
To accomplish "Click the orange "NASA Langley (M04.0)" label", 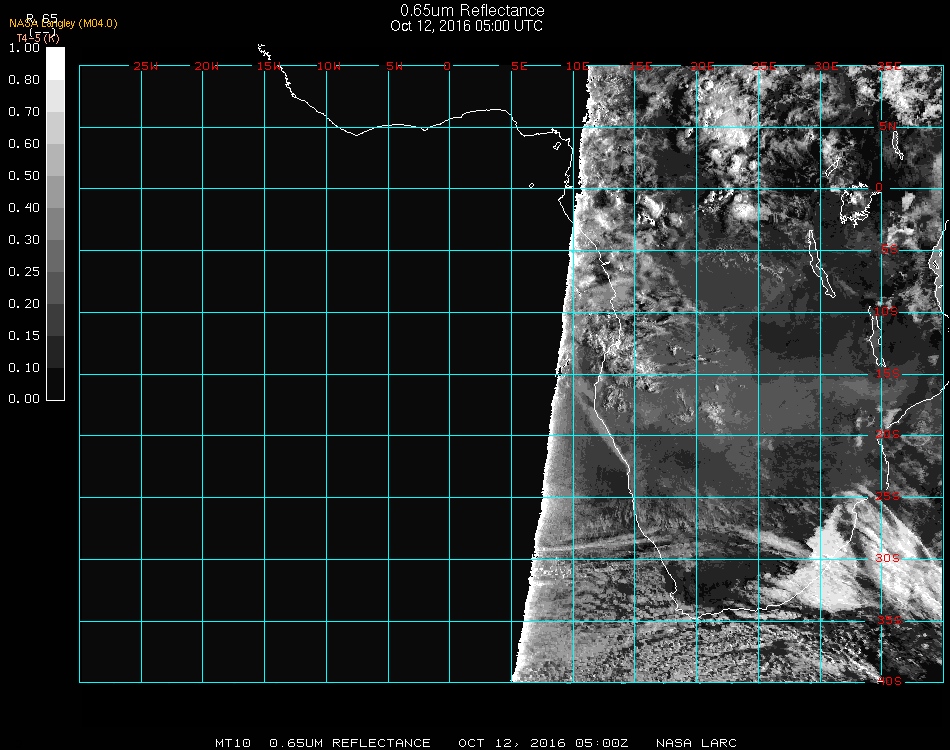I will (x=63, y=23).
